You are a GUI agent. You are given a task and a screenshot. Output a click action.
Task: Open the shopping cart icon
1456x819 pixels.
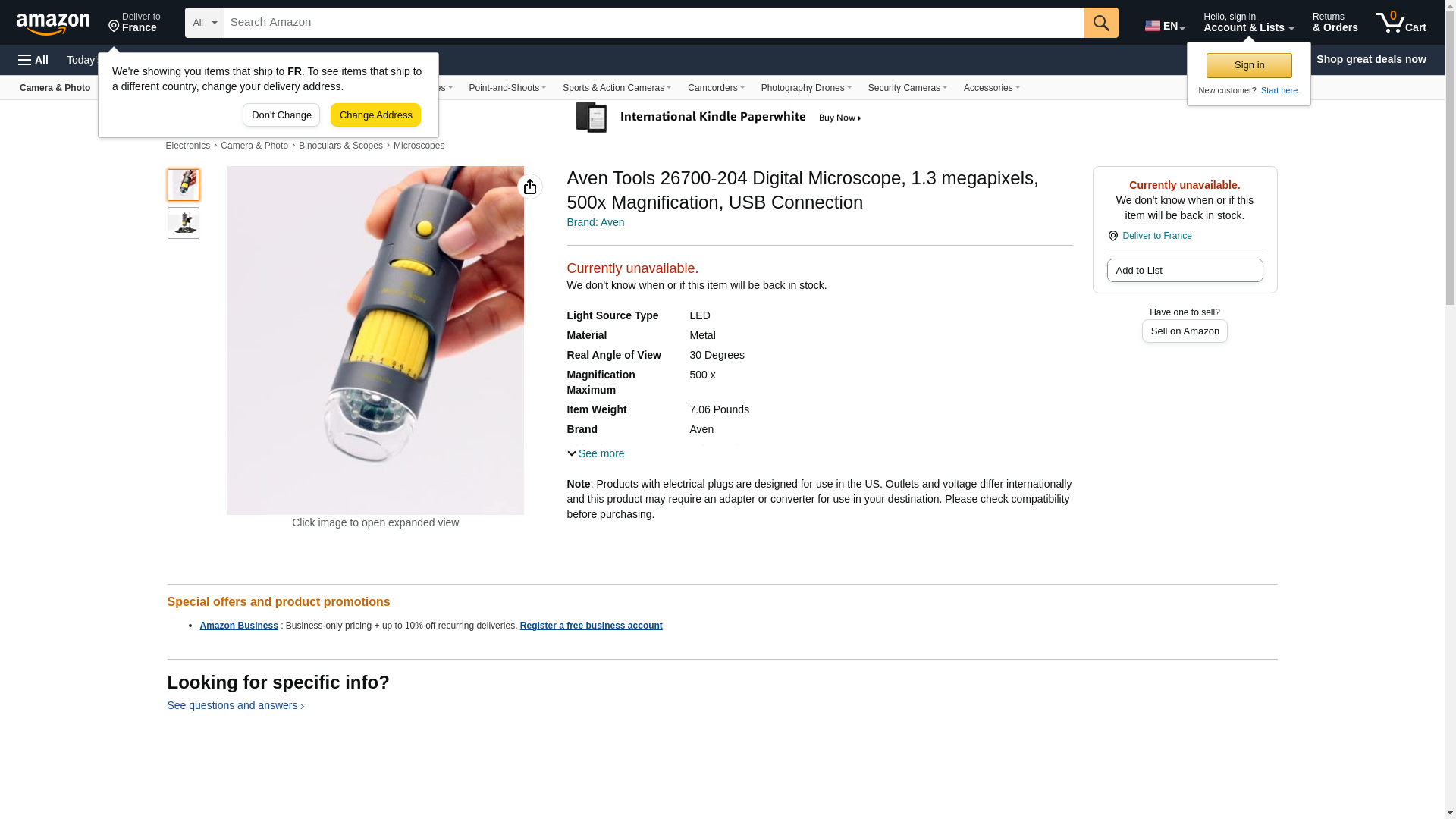click(1401, 23)
